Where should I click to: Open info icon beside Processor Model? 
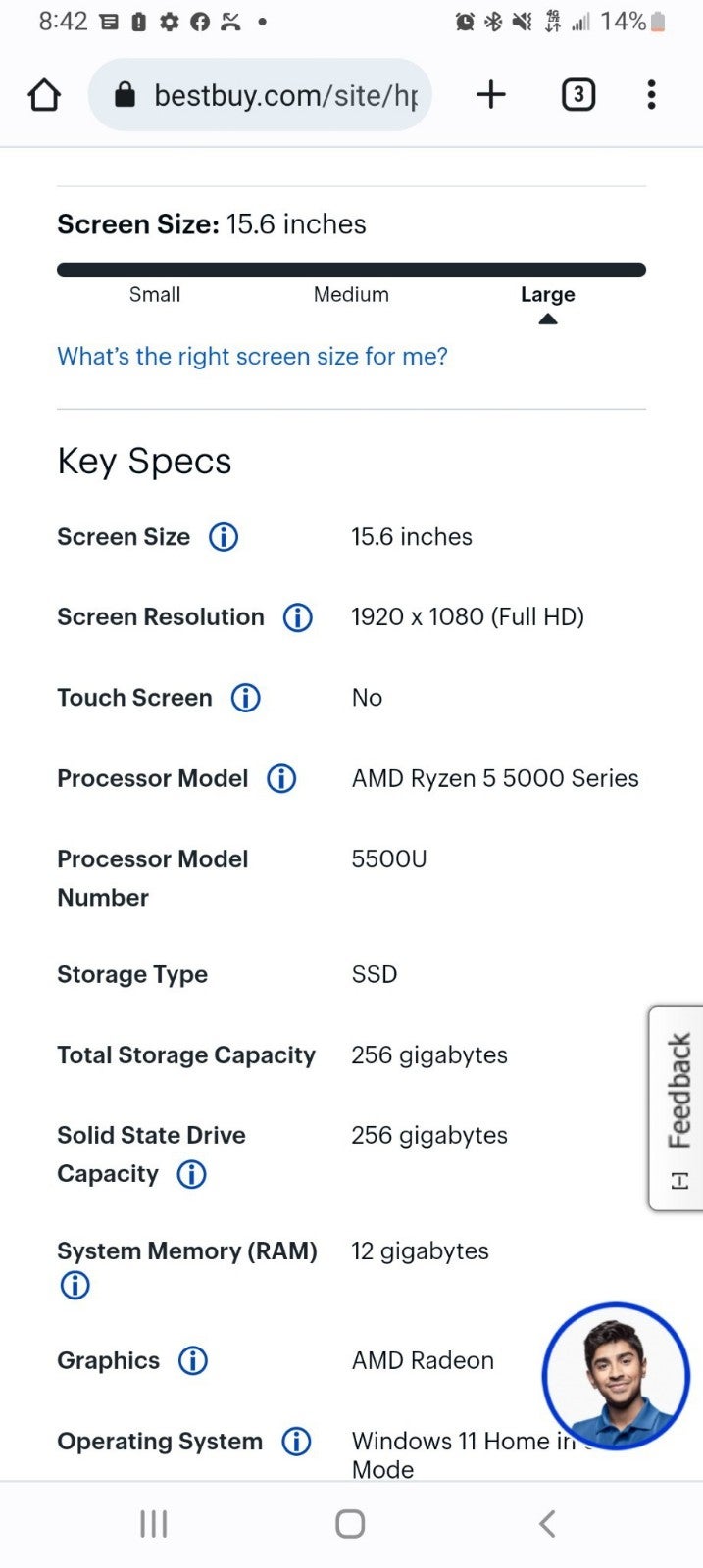(281, 778)
